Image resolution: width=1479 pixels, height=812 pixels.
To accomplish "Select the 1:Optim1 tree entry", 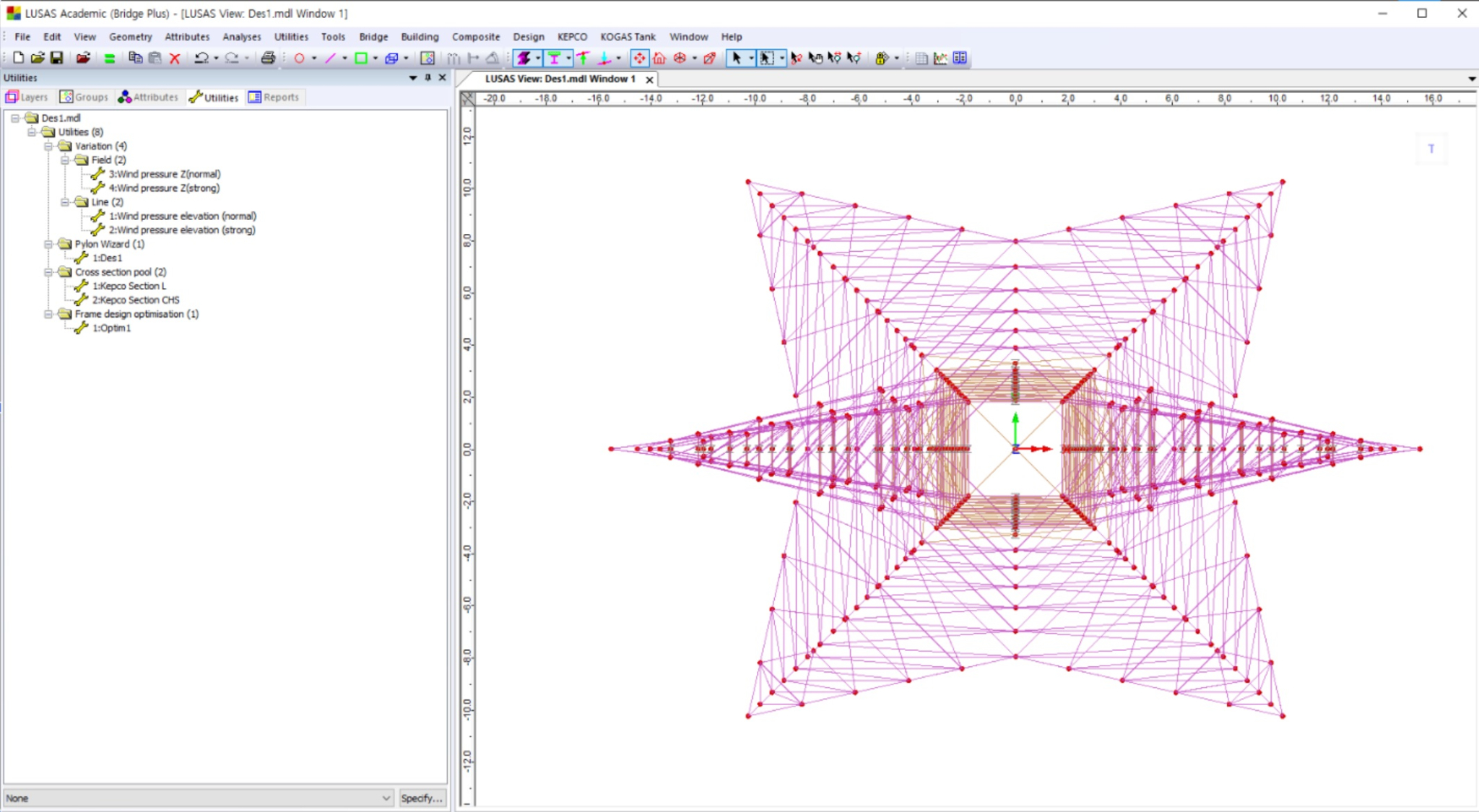I will (111, 328).
